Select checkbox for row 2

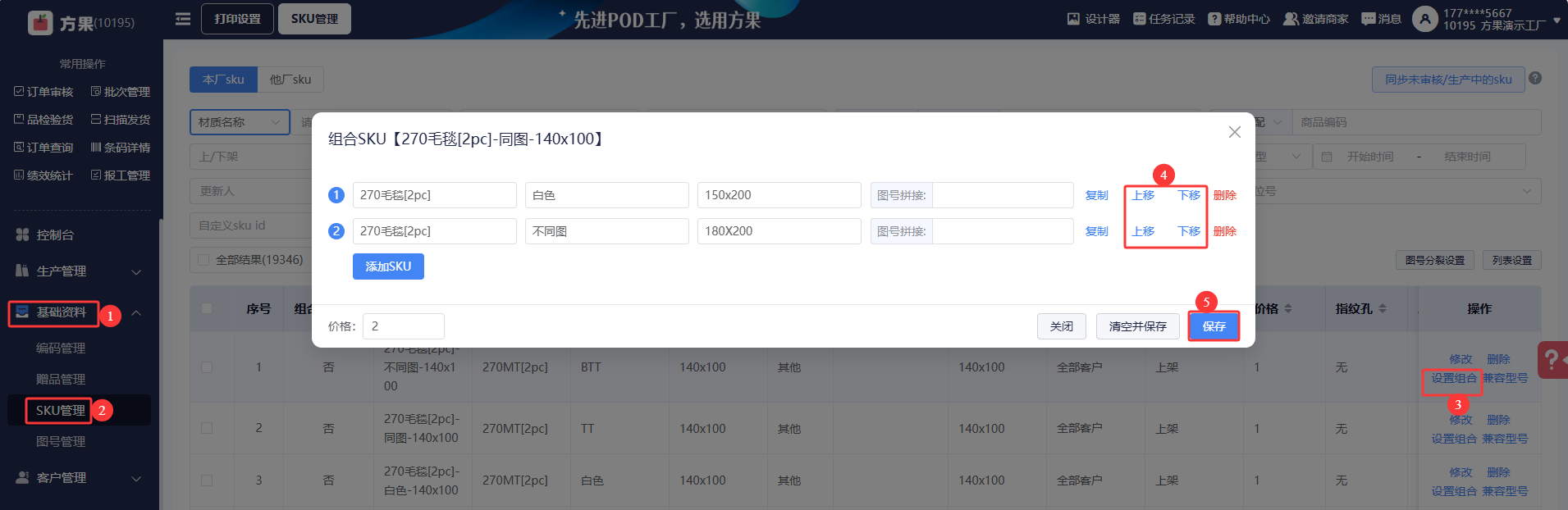(207, 428)
